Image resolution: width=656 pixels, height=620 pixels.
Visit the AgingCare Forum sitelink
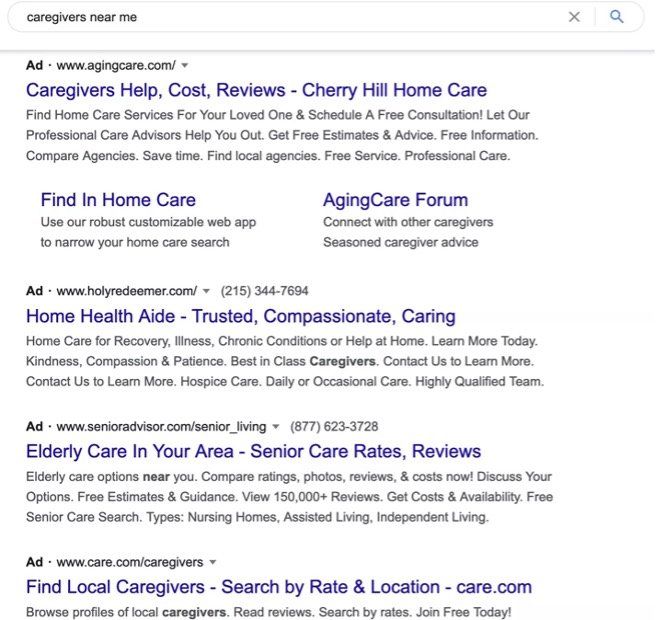coord(395,200)
